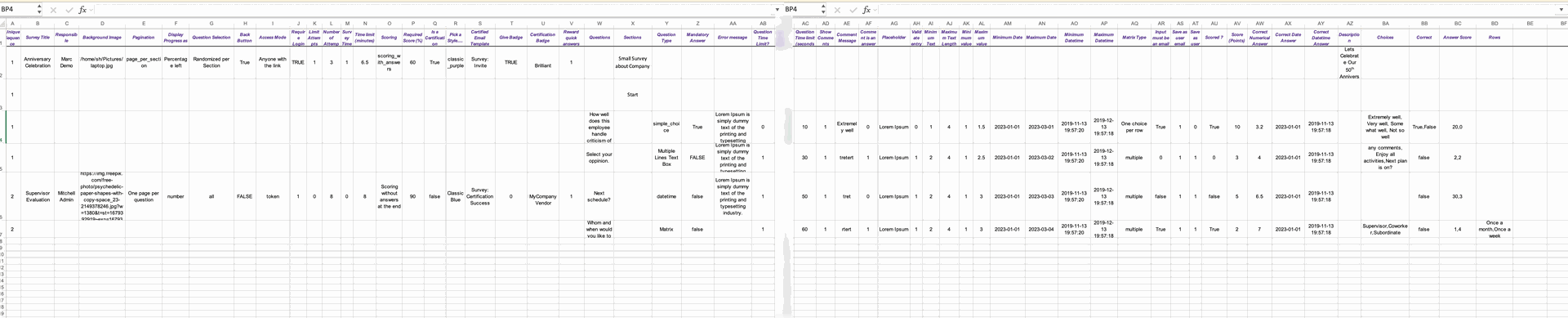Click the 'Error message' header cell

click(733, 38)
